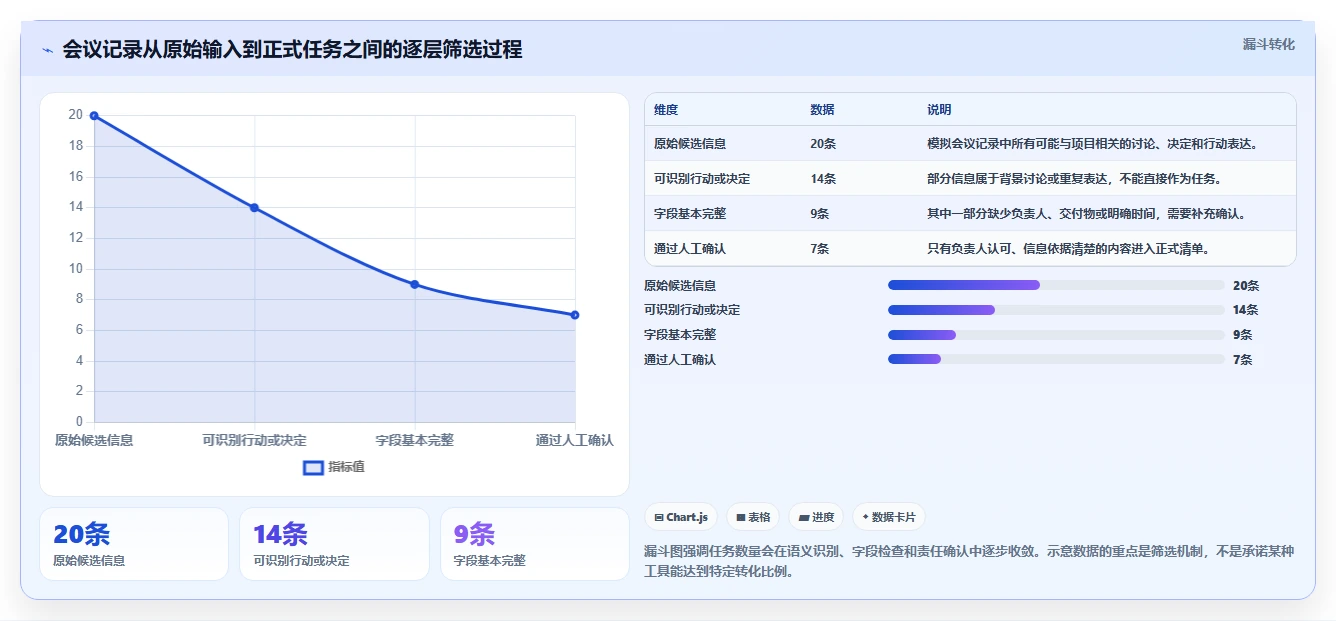
Task: Click the 9条 字段基本完整 stat card
Action: (535, 544)
